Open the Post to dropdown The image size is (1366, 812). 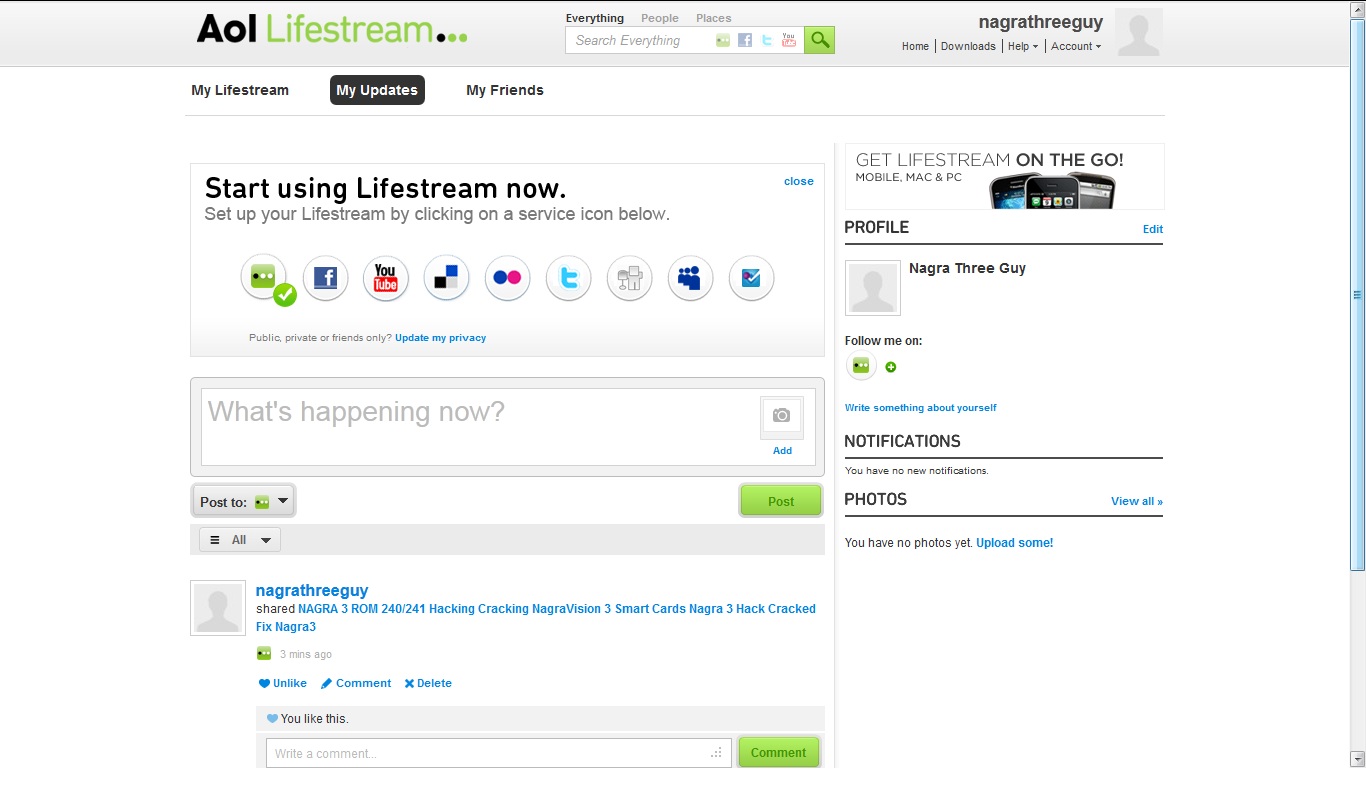coord(243,501)
